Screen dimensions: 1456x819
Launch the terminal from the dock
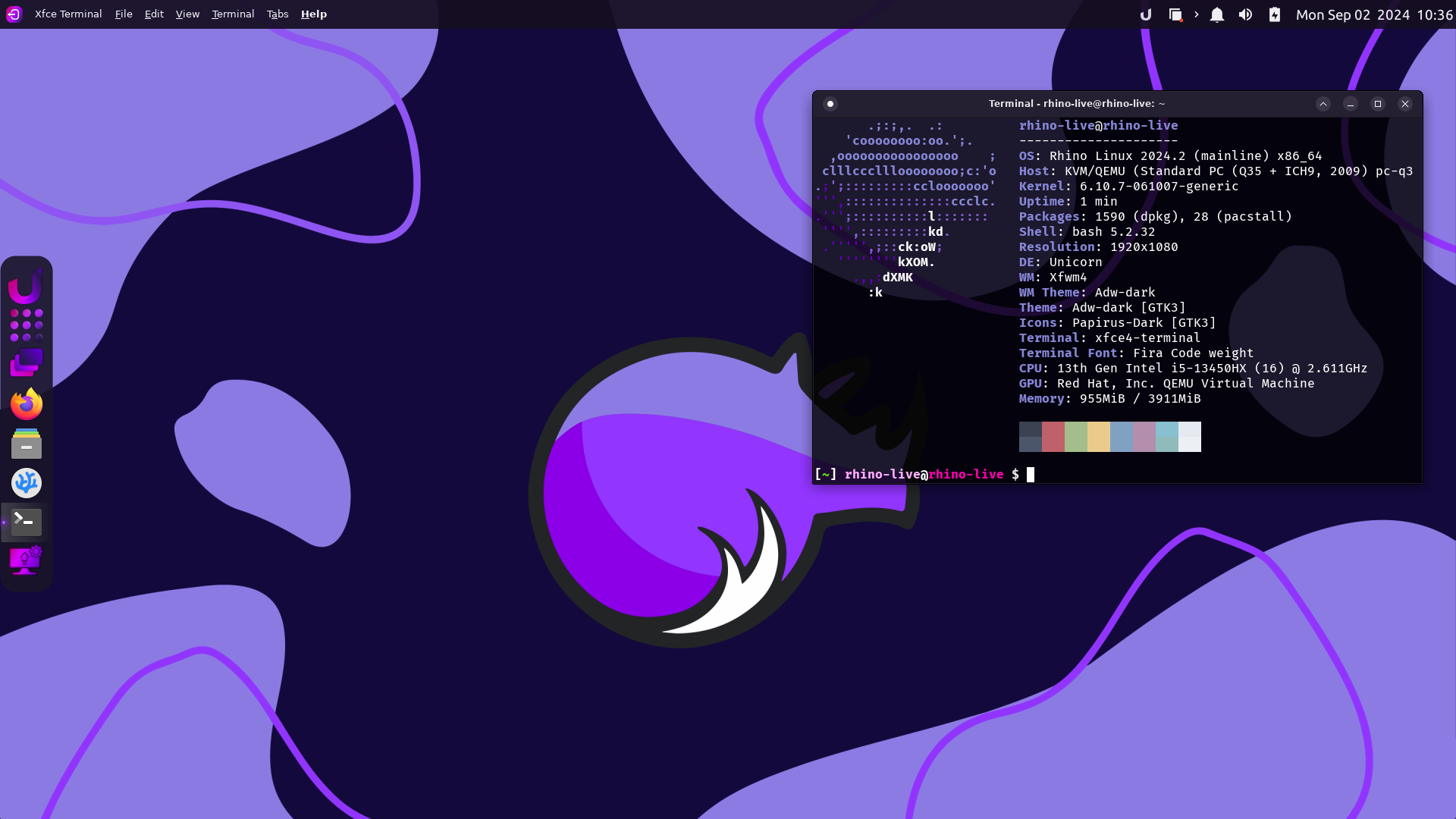27,522
